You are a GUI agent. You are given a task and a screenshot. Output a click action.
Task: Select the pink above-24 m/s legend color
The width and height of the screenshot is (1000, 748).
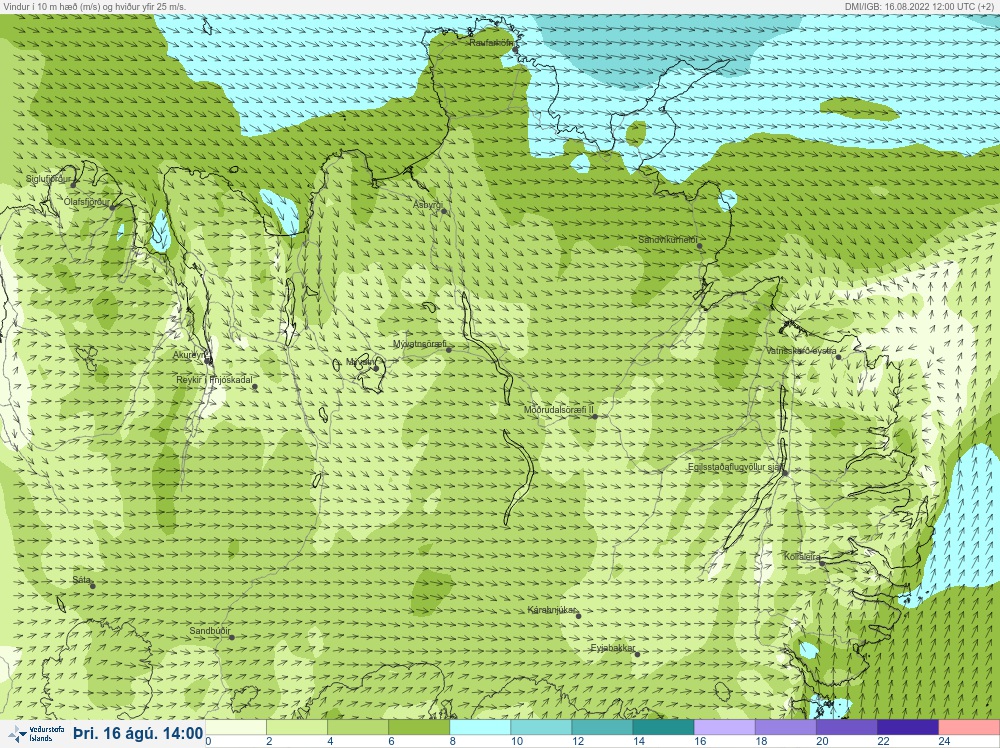(x=969, y=727)
